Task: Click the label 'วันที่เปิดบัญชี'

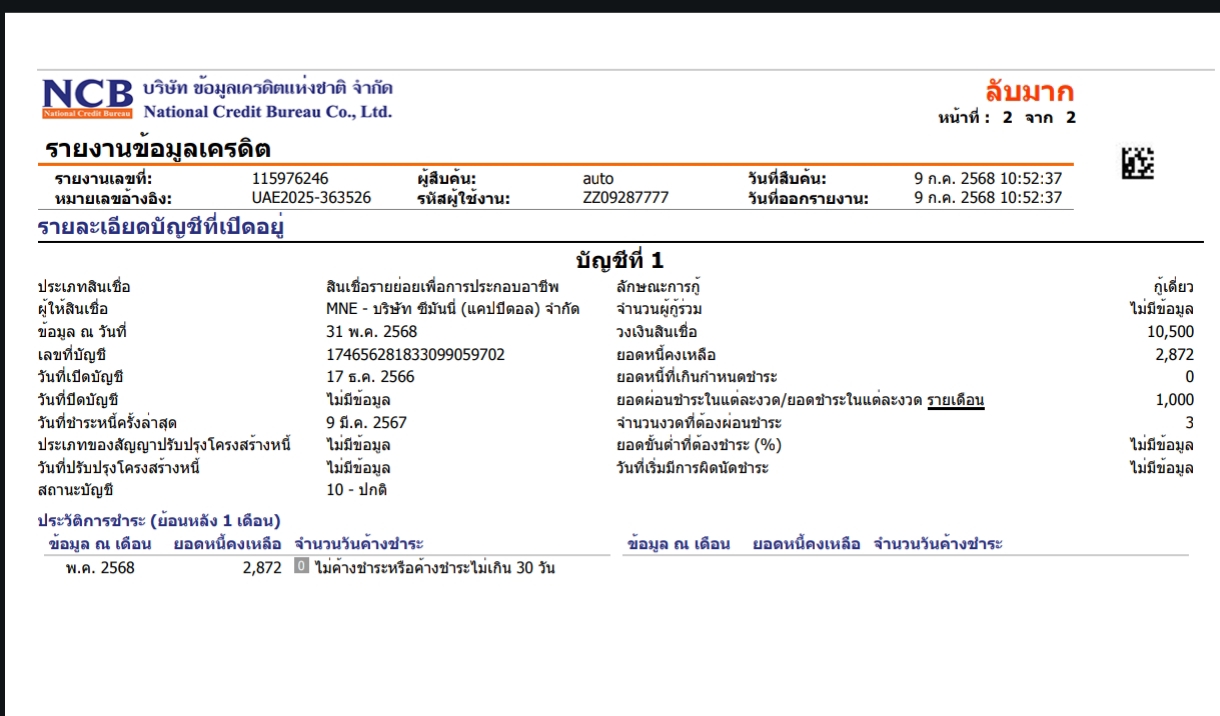Action: (80, 377)
